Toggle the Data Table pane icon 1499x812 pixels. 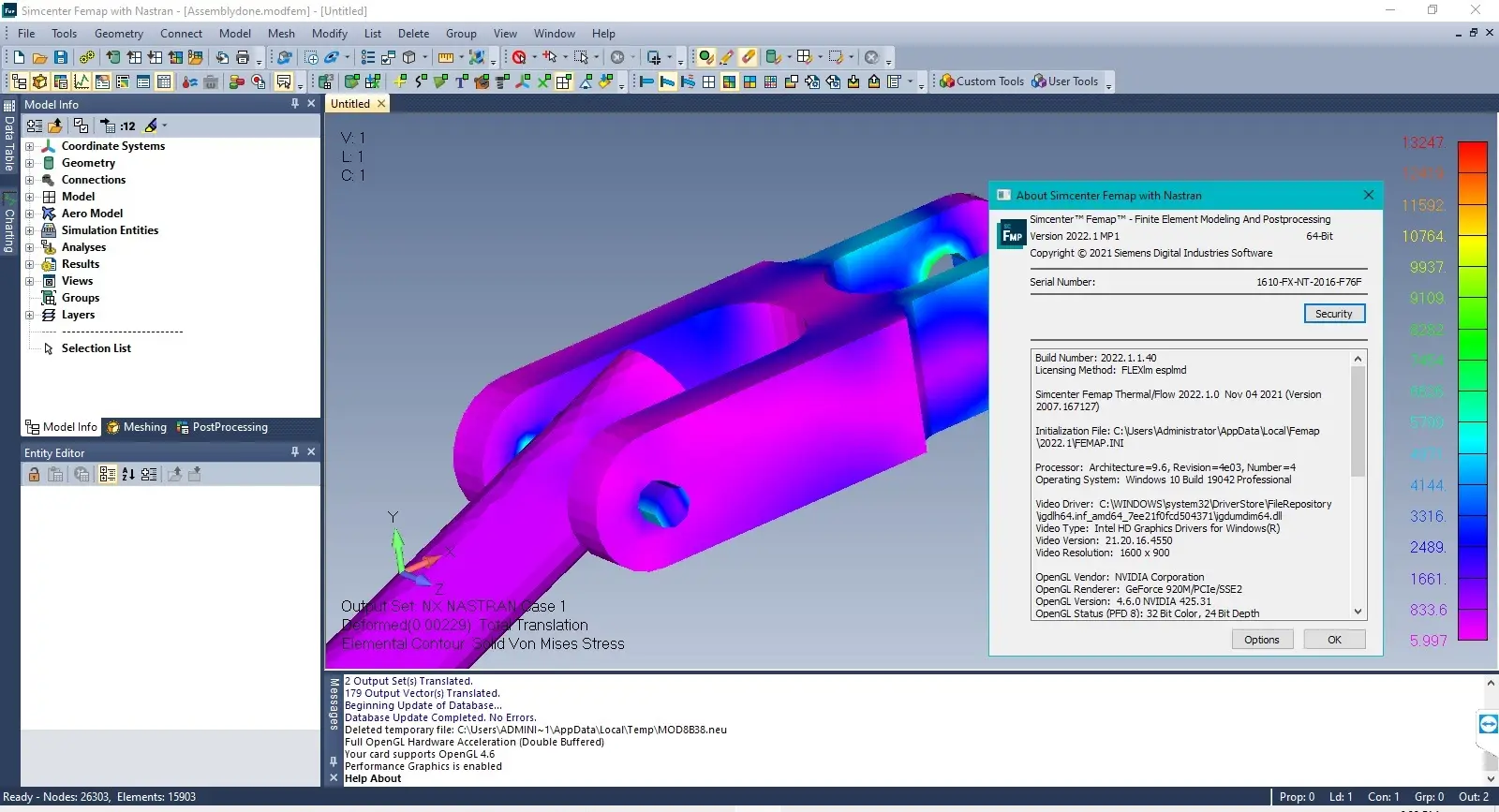tap(164, 81)
